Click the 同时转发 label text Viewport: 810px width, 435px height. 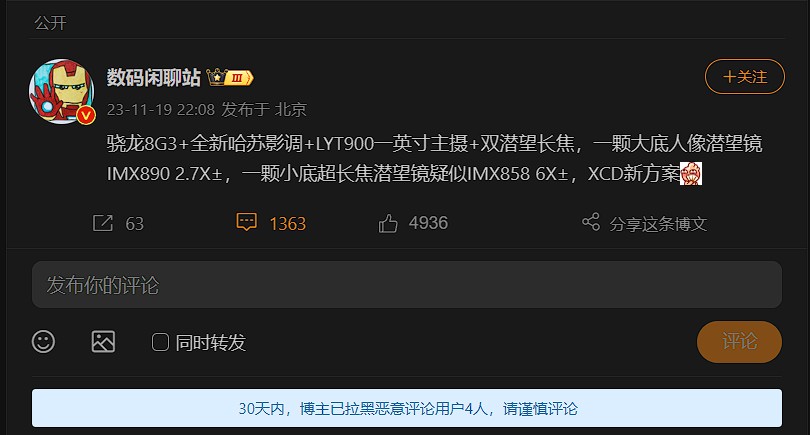[210, 343]
